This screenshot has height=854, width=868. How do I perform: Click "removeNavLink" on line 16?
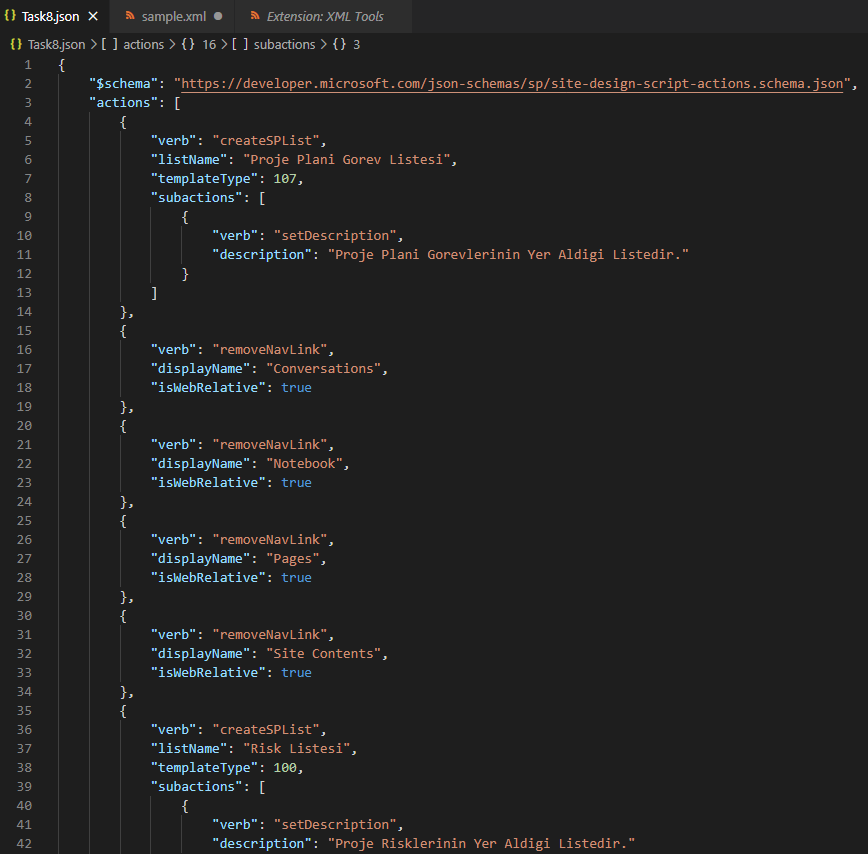270,350
